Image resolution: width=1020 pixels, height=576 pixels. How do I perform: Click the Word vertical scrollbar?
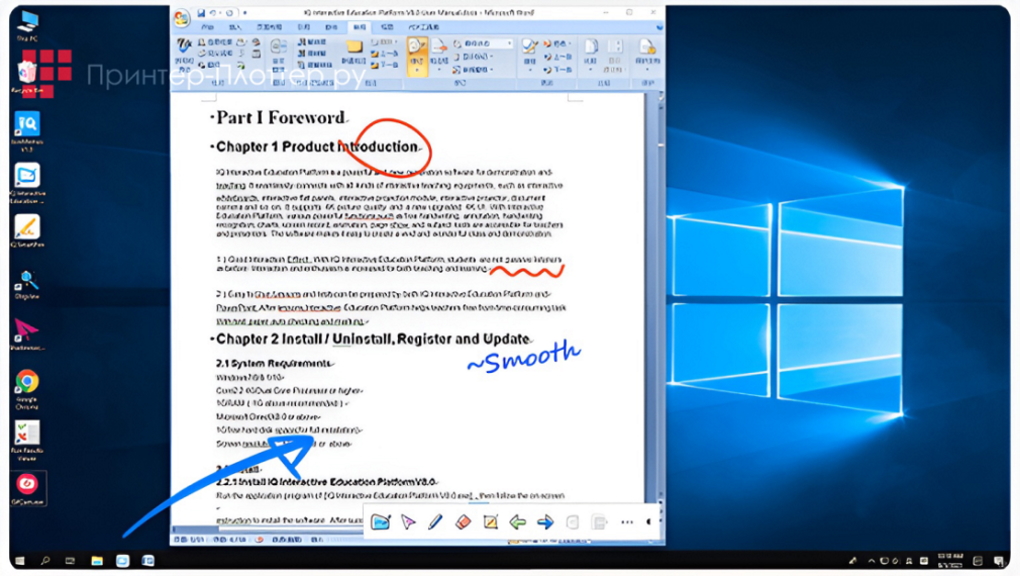[656, 300]
